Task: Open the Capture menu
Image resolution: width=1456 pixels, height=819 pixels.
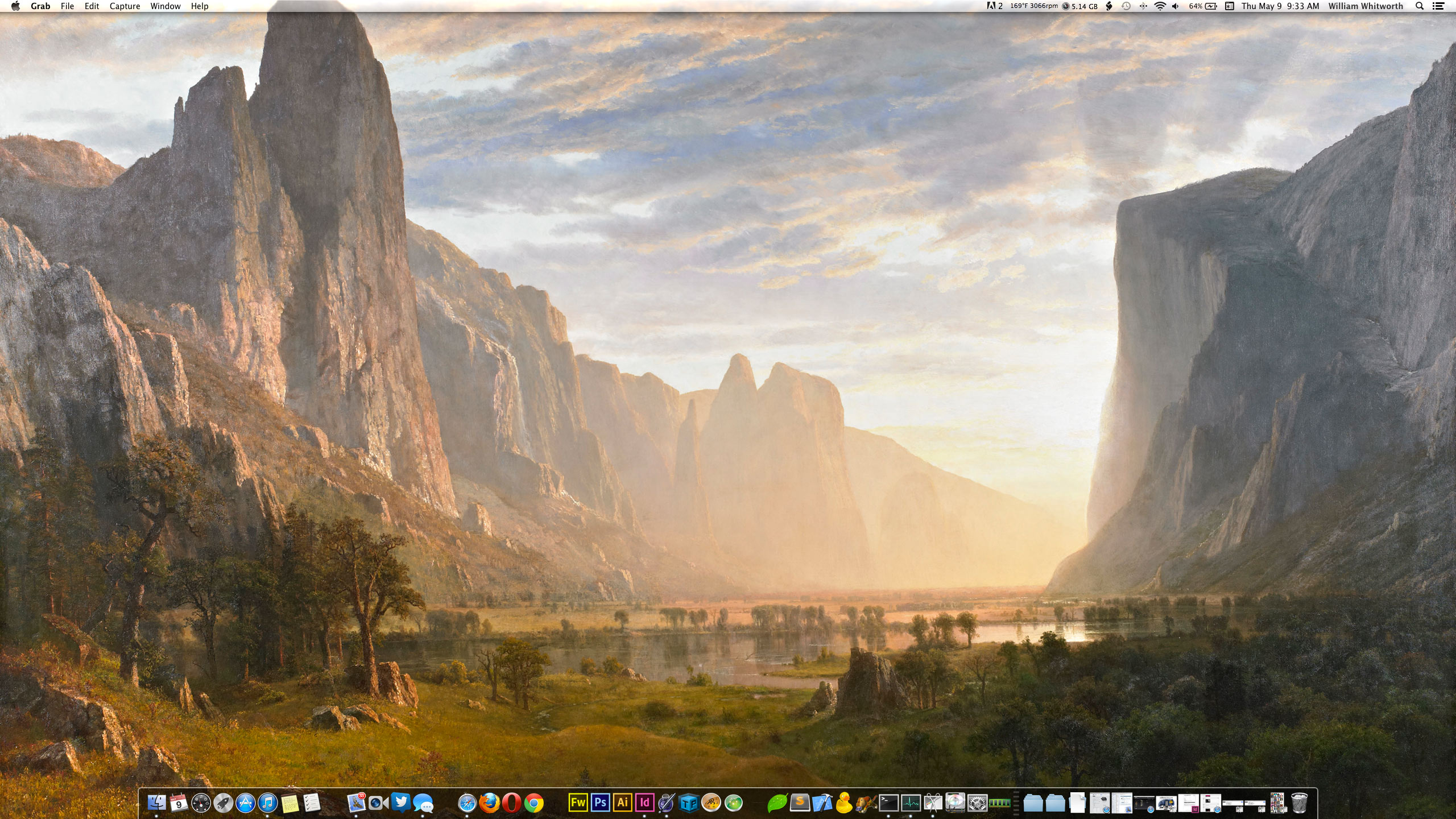Action: click(125, 6)
